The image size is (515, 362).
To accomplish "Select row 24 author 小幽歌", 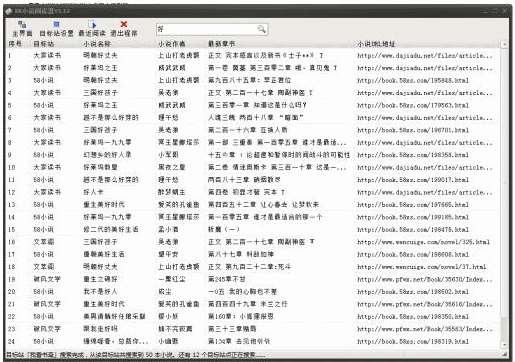I will (x=168, y=341).
